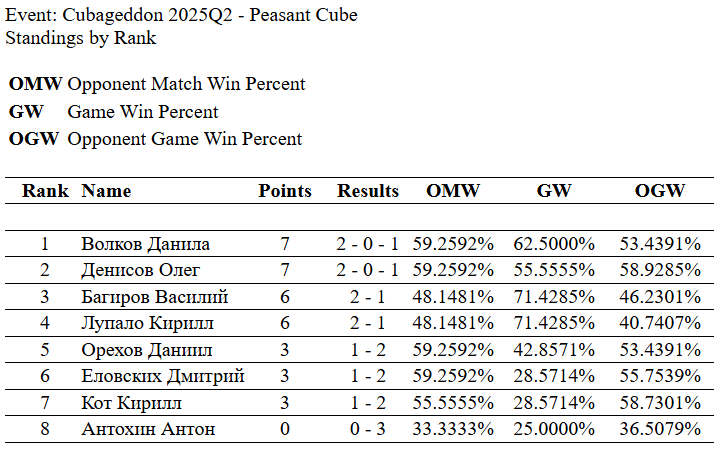714x453 pixels.
Task: Click the 0 - 3 result cell
Action: [368, 430]
